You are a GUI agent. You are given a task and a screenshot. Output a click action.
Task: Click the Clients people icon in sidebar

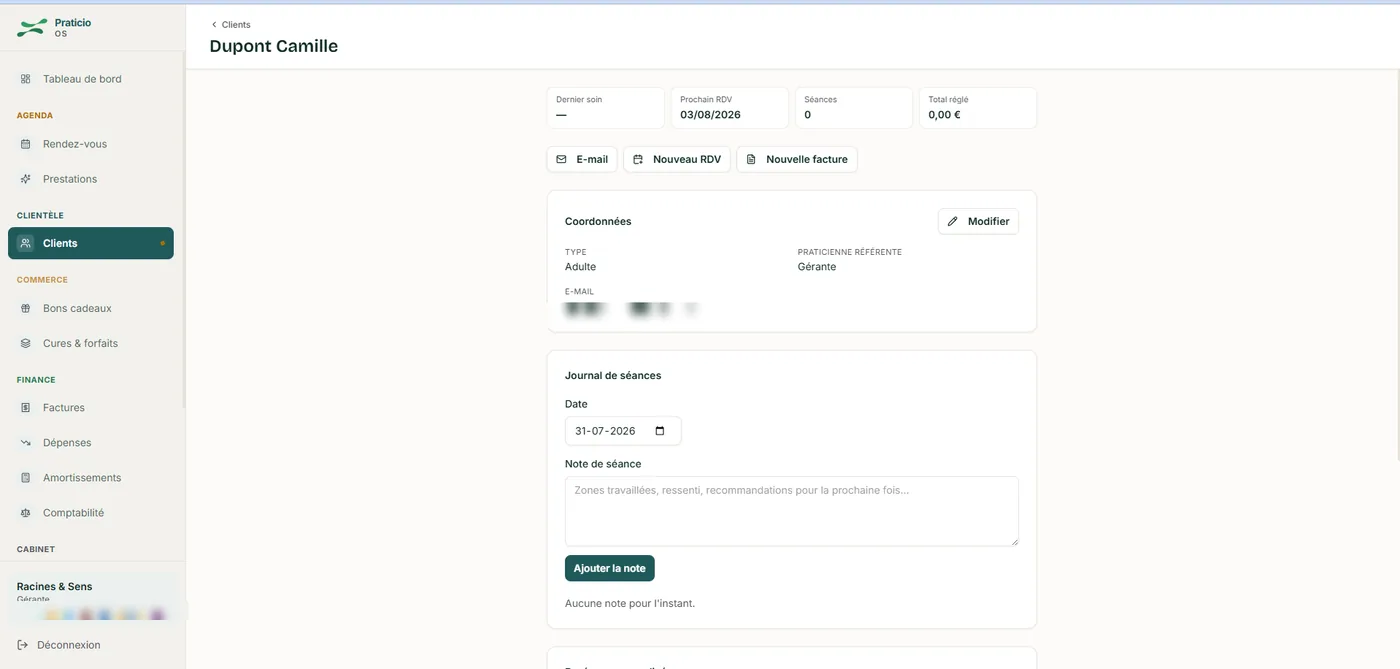click(26, 243)
